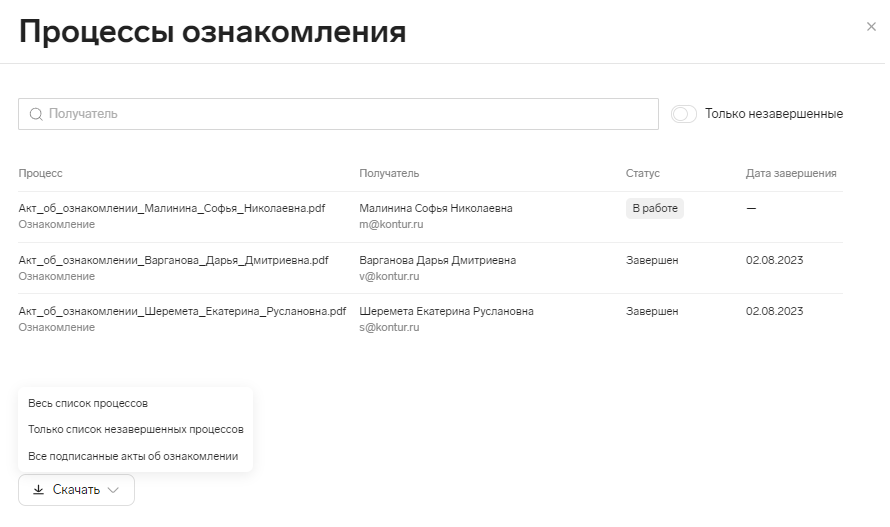Screen dimensions: 890x527
Task: Click the В работе status badge
Action: 655,208
